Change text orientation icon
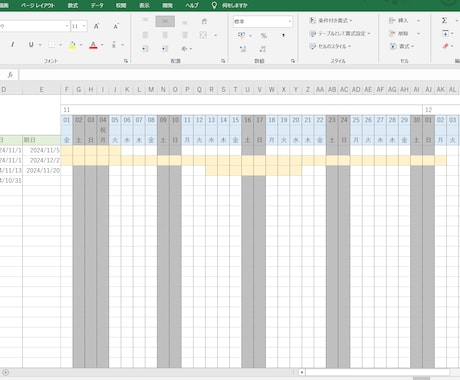Viewport: 460px width, 380px height. point(184,49)
